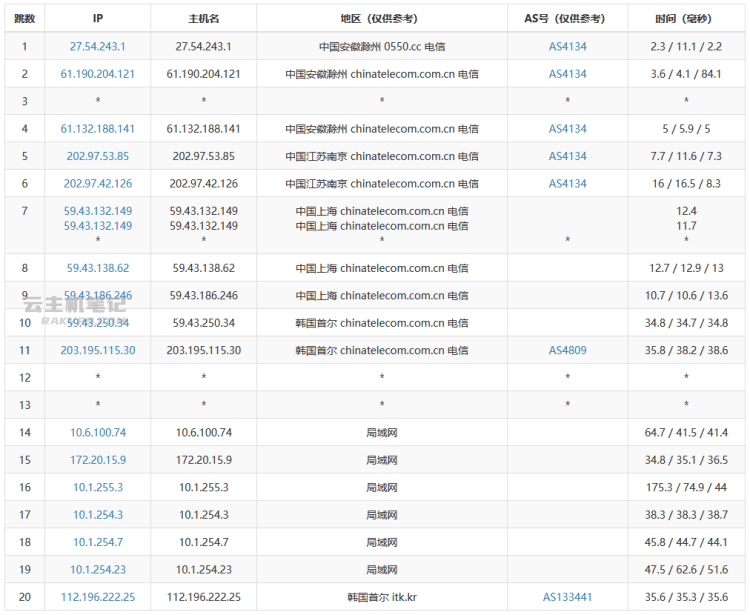This screenshot has height=615, width=750.
Task: Open IP link 203.195.115.30
Action: coord(98,350)
